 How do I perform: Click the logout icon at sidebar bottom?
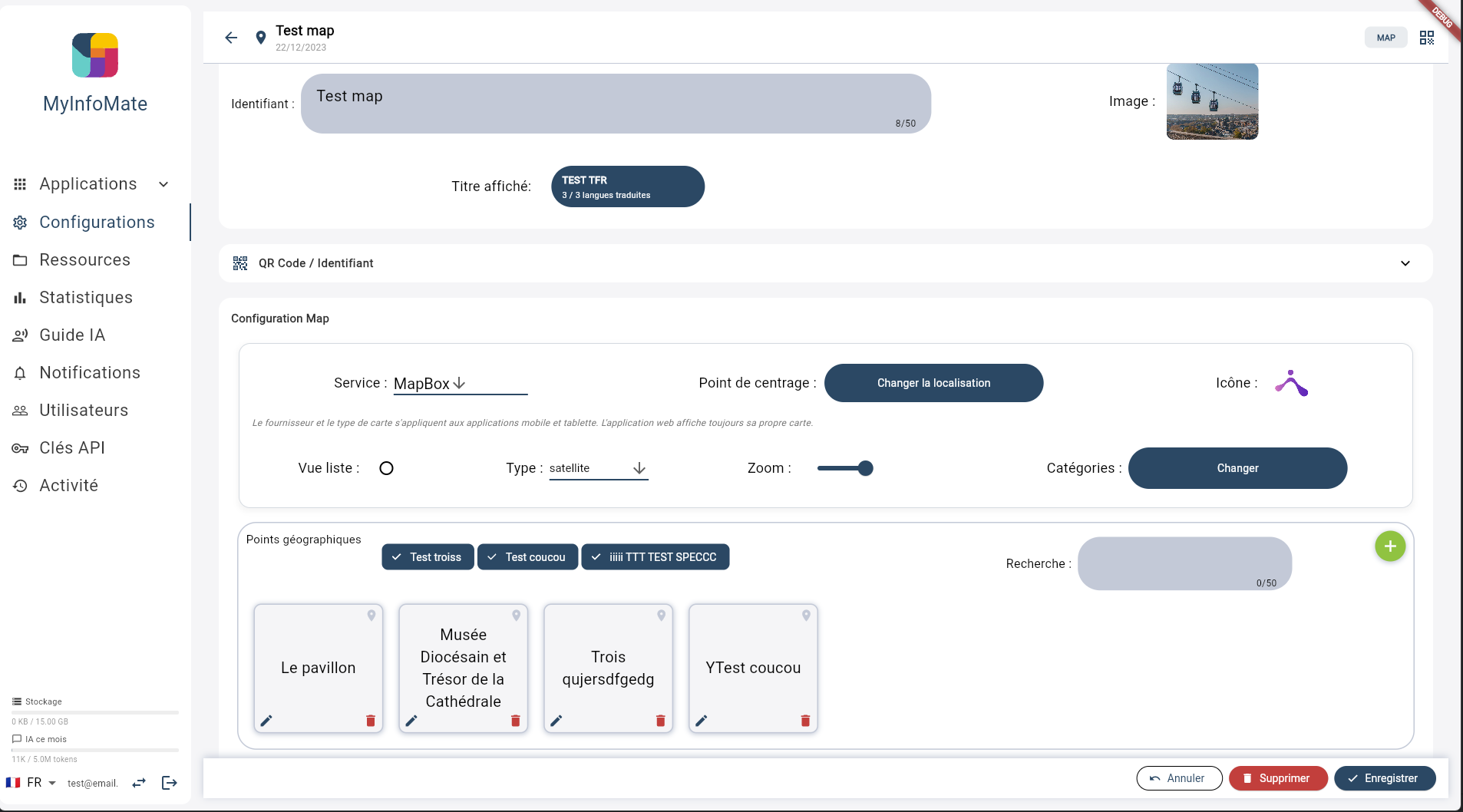(x=170, y=783)
